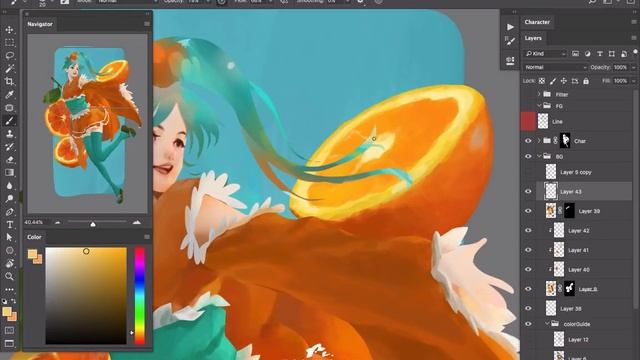Click the hue spectrum slider
Screen dimensions: 640x360
click(140, 296)
